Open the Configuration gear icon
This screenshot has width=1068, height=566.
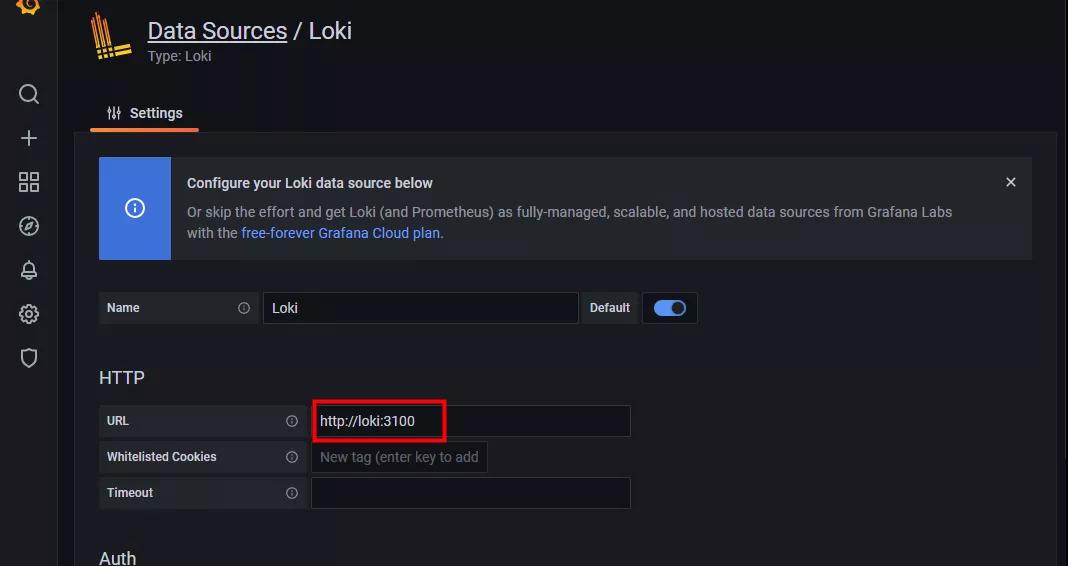[x=29, y=314]
